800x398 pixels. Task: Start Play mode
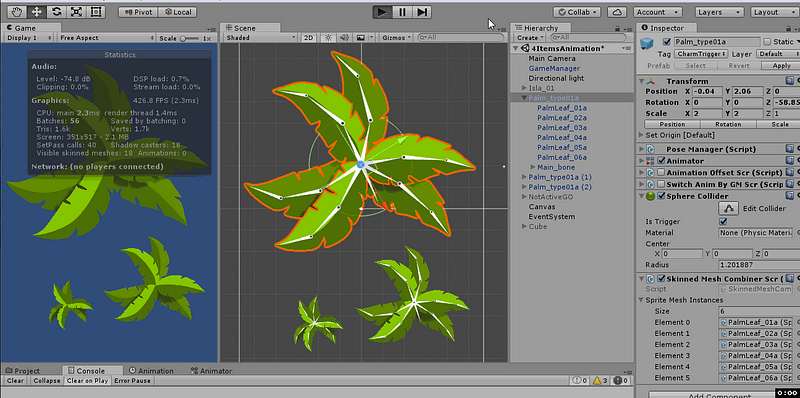(382, 12)
